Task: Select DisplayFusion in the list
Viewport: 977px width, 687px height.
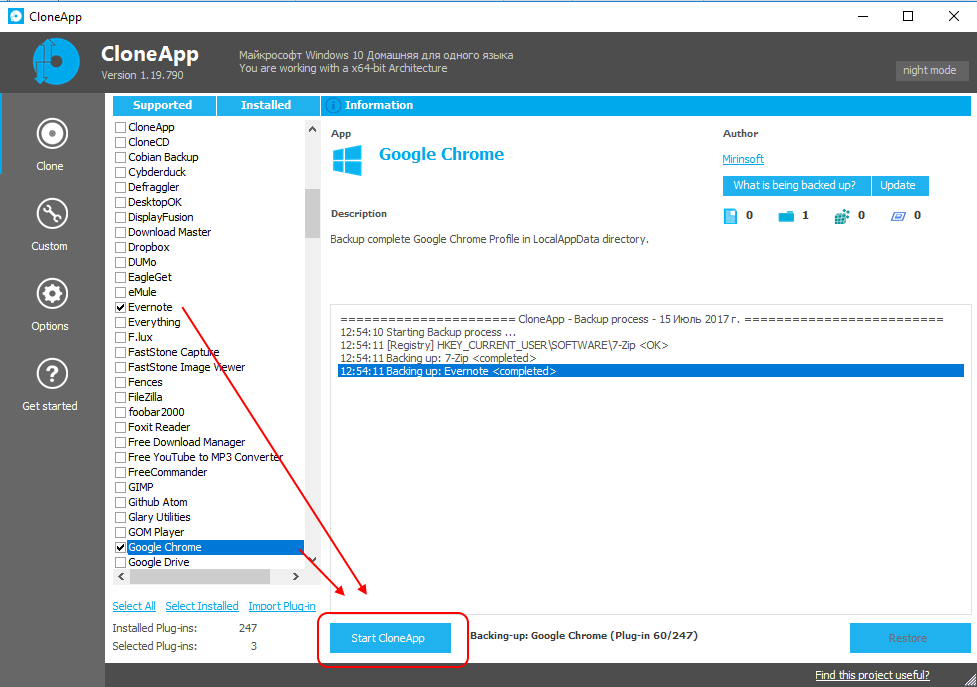Action: pos(161,217)
